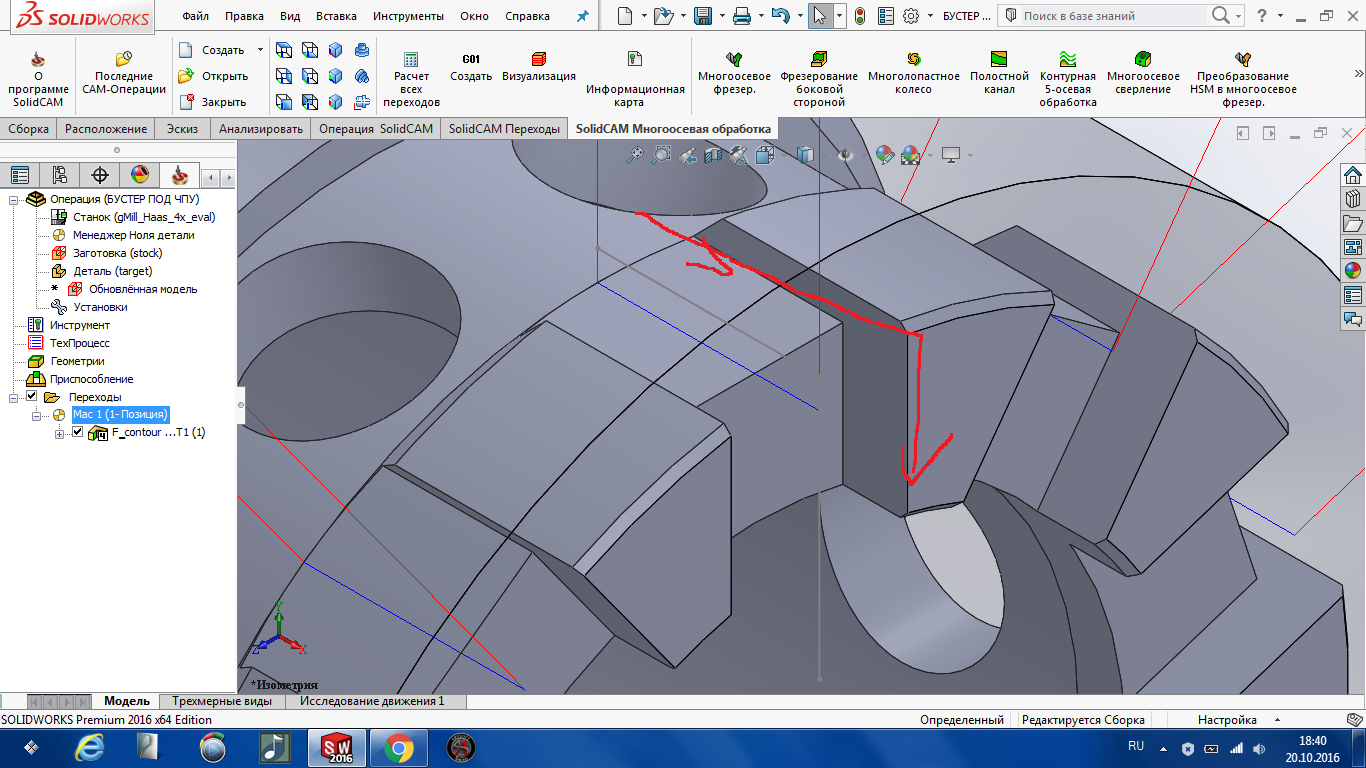Open Recent CAM-Operations list
The image size is (1366, 768).
point(124,73)
